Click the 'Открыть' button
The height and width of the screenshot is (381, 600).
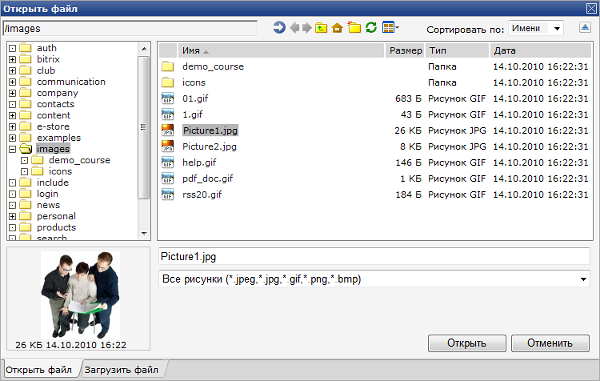click(467, 343)
